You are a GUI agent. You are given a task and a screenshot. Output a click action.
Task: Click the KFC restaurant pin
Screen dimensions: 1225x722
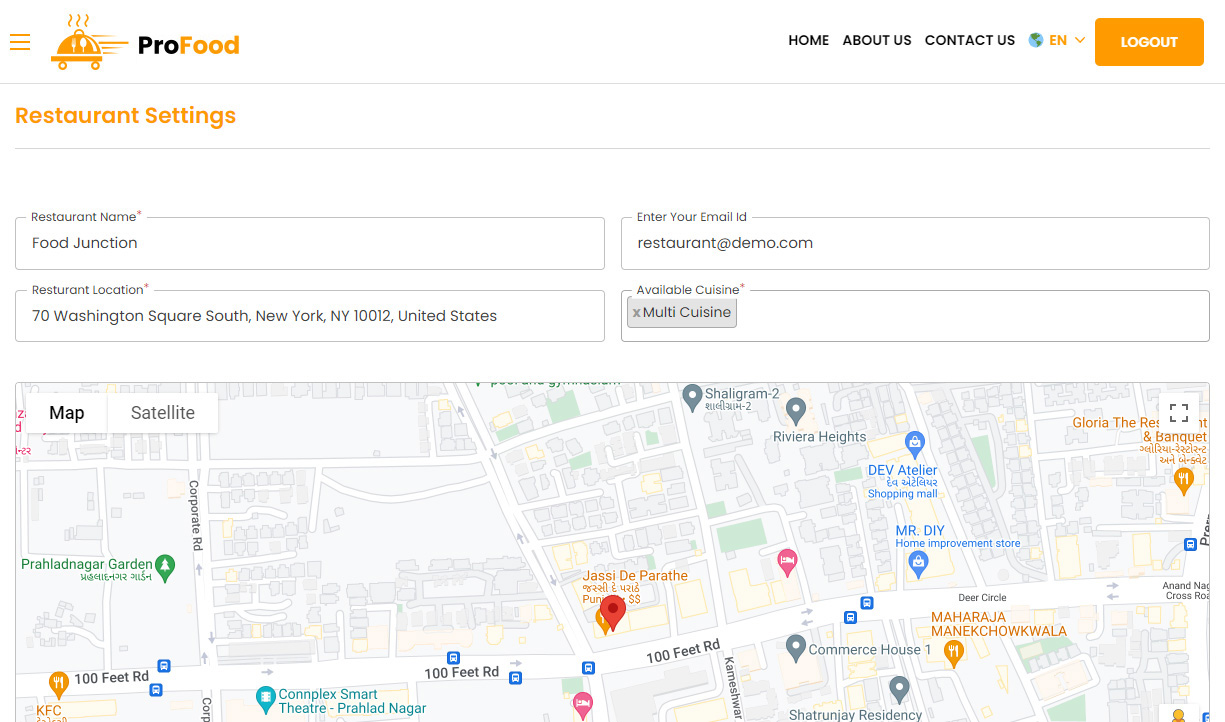click(58, 684)
